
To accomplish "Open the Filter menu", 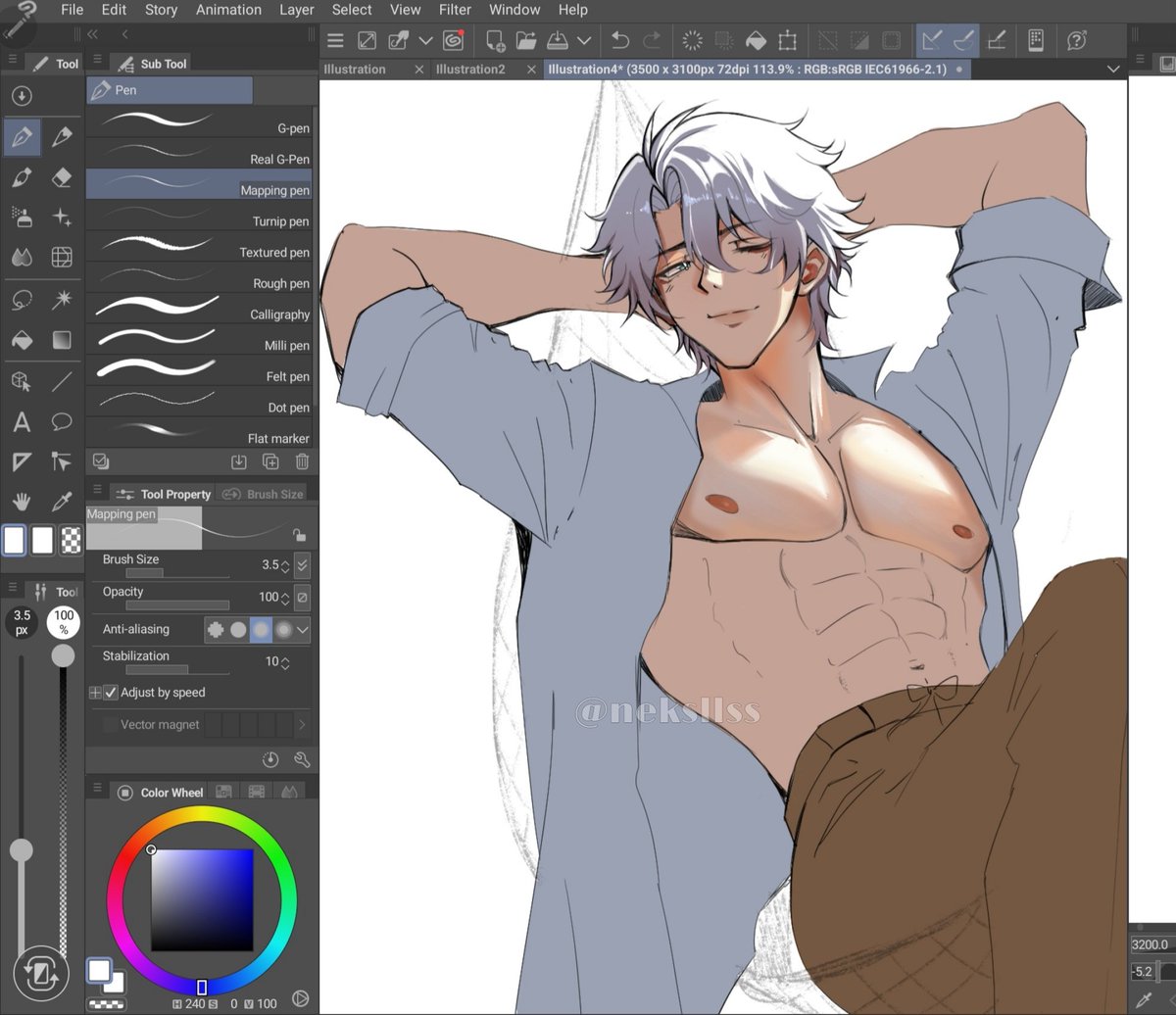I will coord(455,10).
